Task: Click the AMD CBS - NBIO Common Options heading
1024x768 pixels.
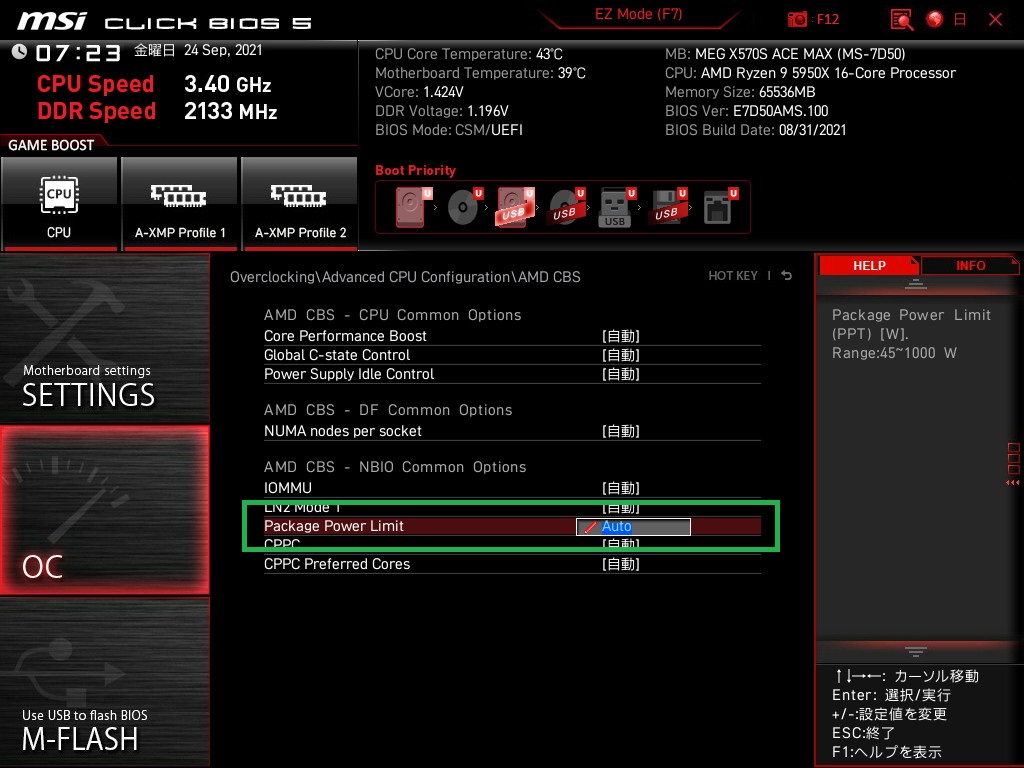Action: pos(395,467)
